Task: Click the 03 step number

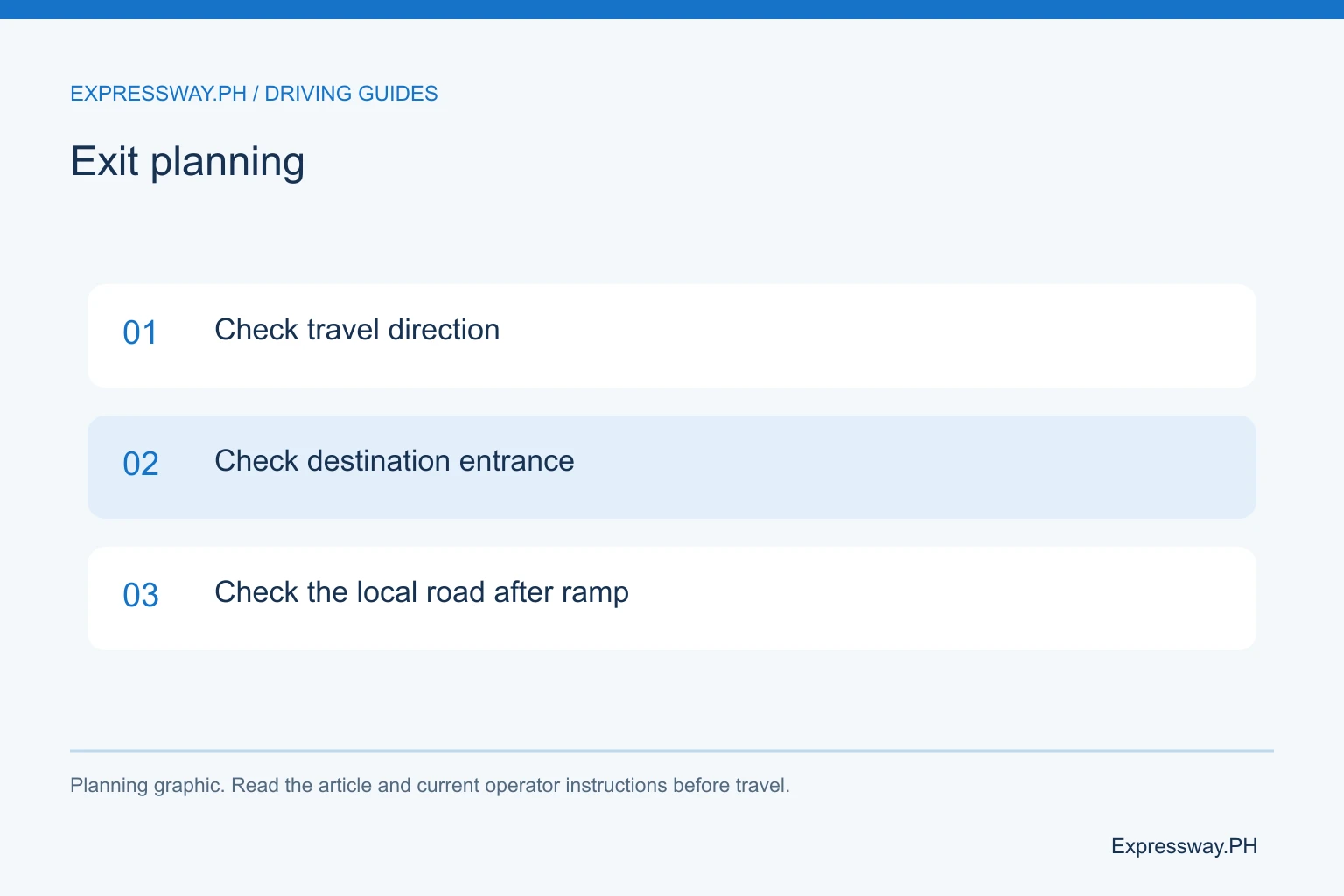Action: (140, 595)
